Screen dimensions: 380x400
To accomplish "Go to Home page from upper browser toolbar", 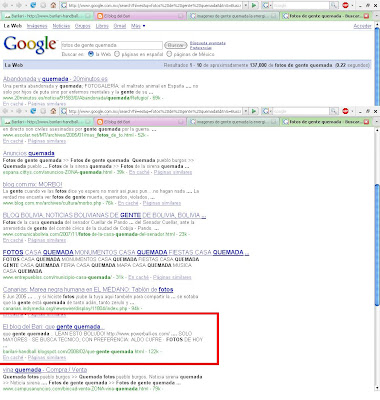I will pyautogui.click(x=53, y=5).
